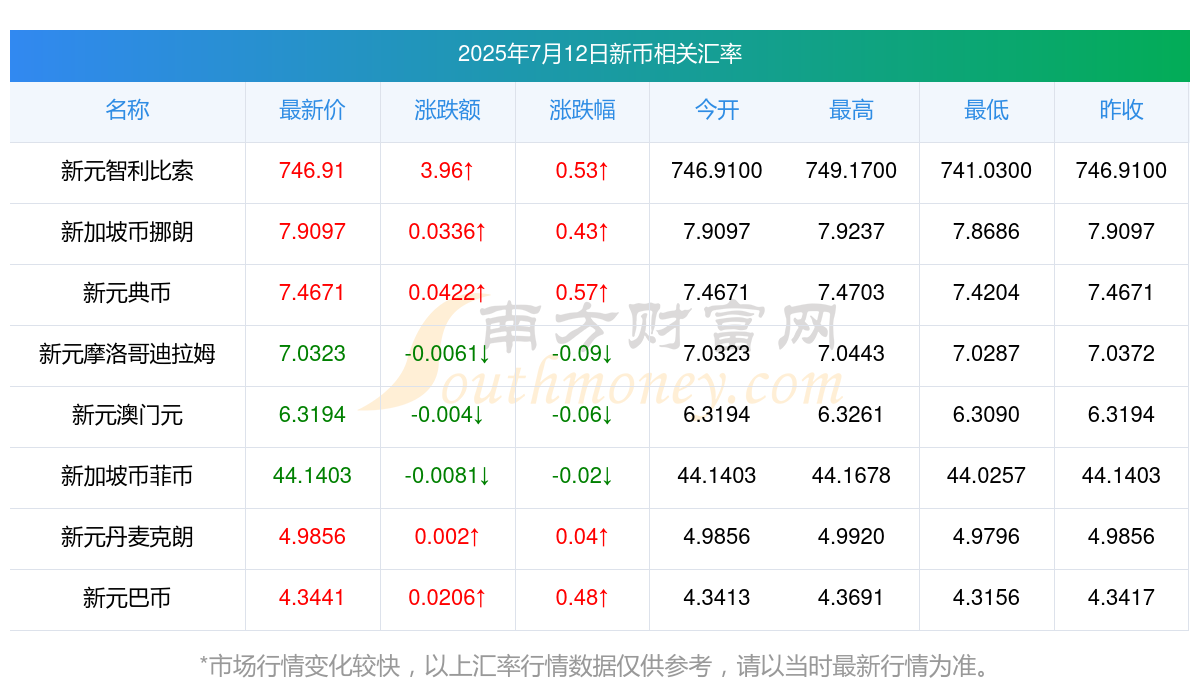Select the row name 新元智利比索
Image resolution: width=1200 pixels, height=698 pixels.
coord(127,171)
